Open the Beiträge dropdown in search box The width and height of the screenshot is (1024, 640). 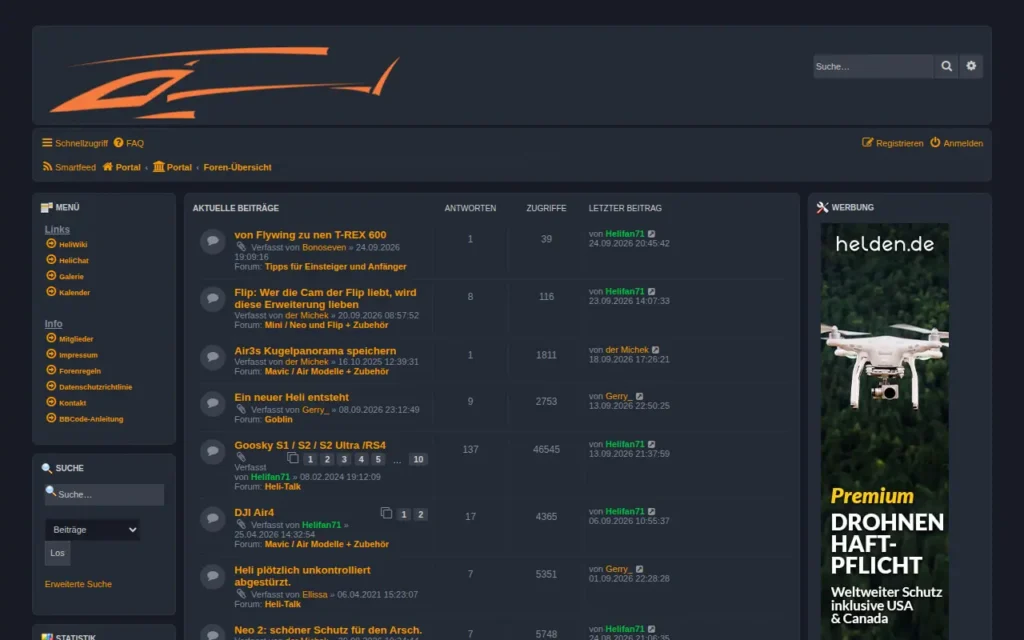(x=92, y=530)
